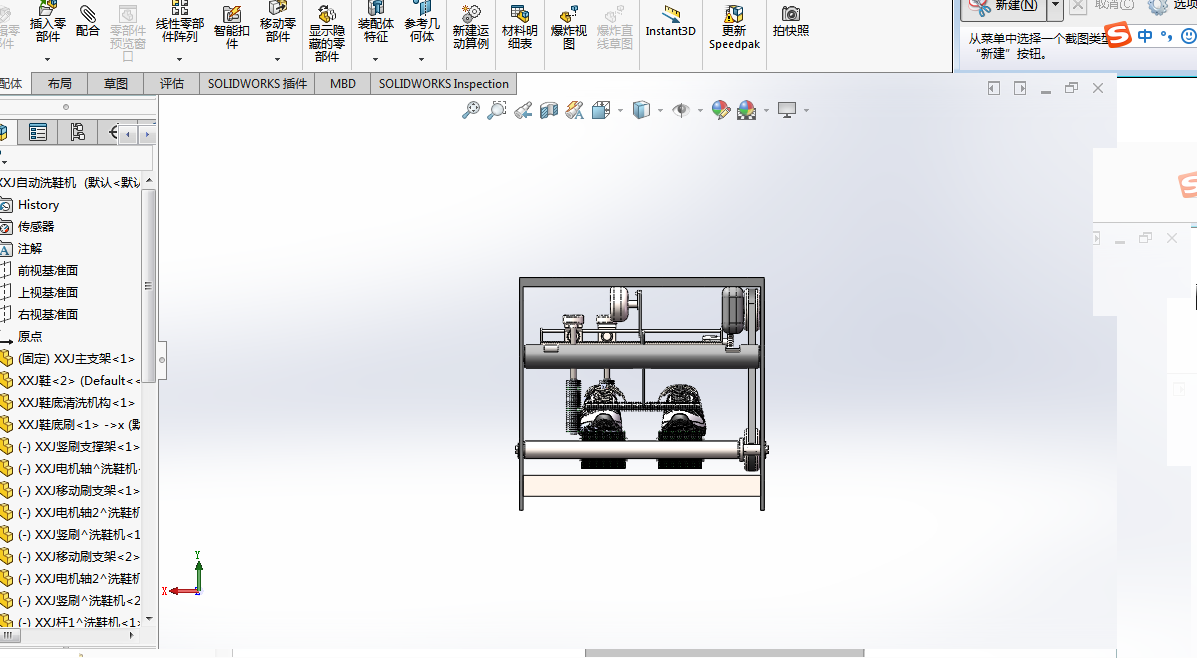Viewport: 1197px width, 658px height.
Task: Click Display Style cube icon
Action: coord(641,110)
